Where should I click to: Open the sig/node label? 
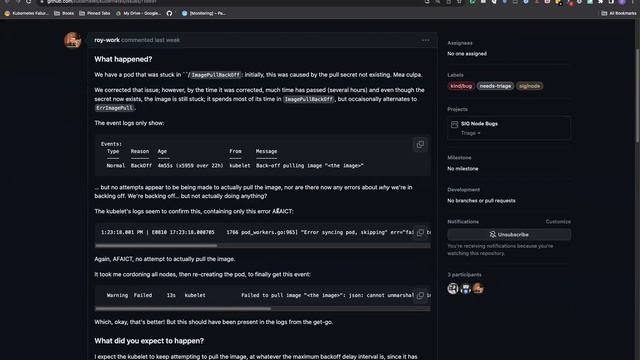pos(529,86)
